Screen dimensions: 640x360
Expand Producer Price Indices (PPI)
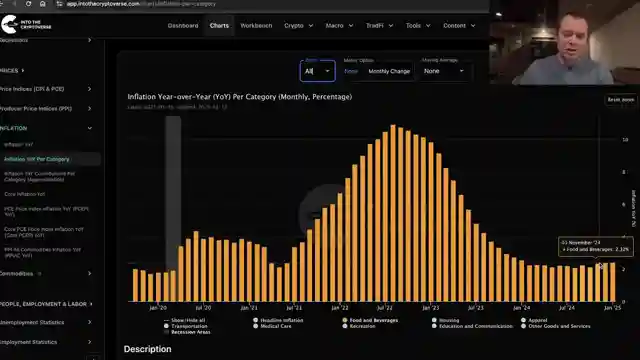[x=46, y=109]
